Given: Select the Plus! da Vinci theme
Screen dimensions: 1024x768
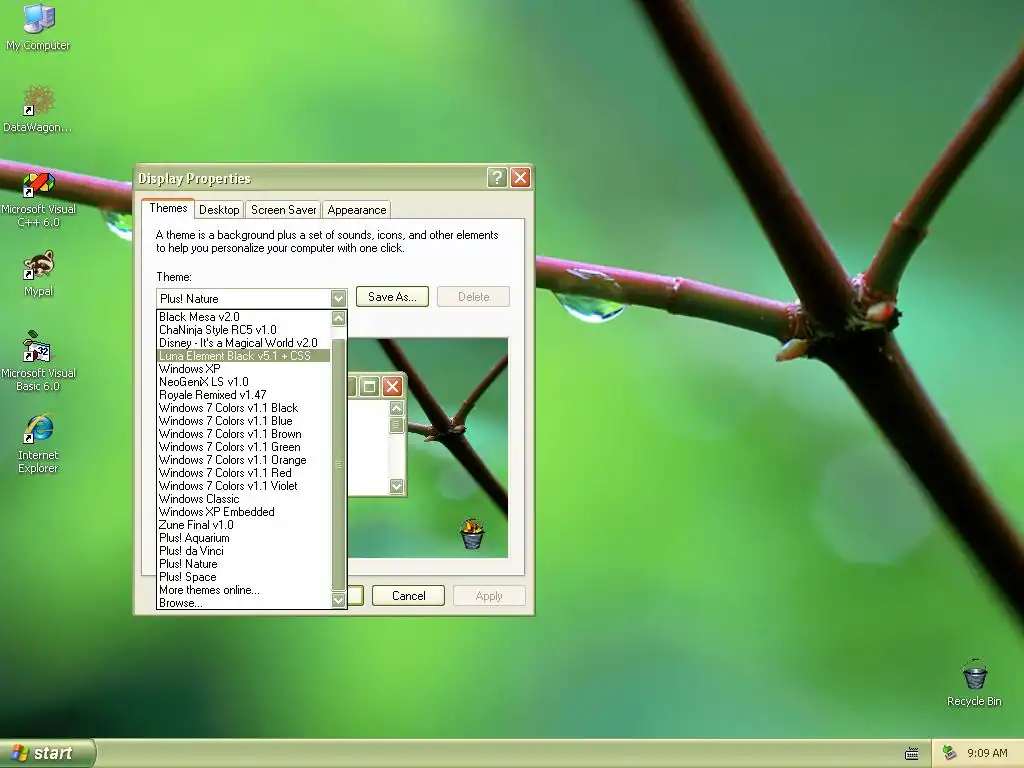Looking at the screenshot, I should 244,551.
